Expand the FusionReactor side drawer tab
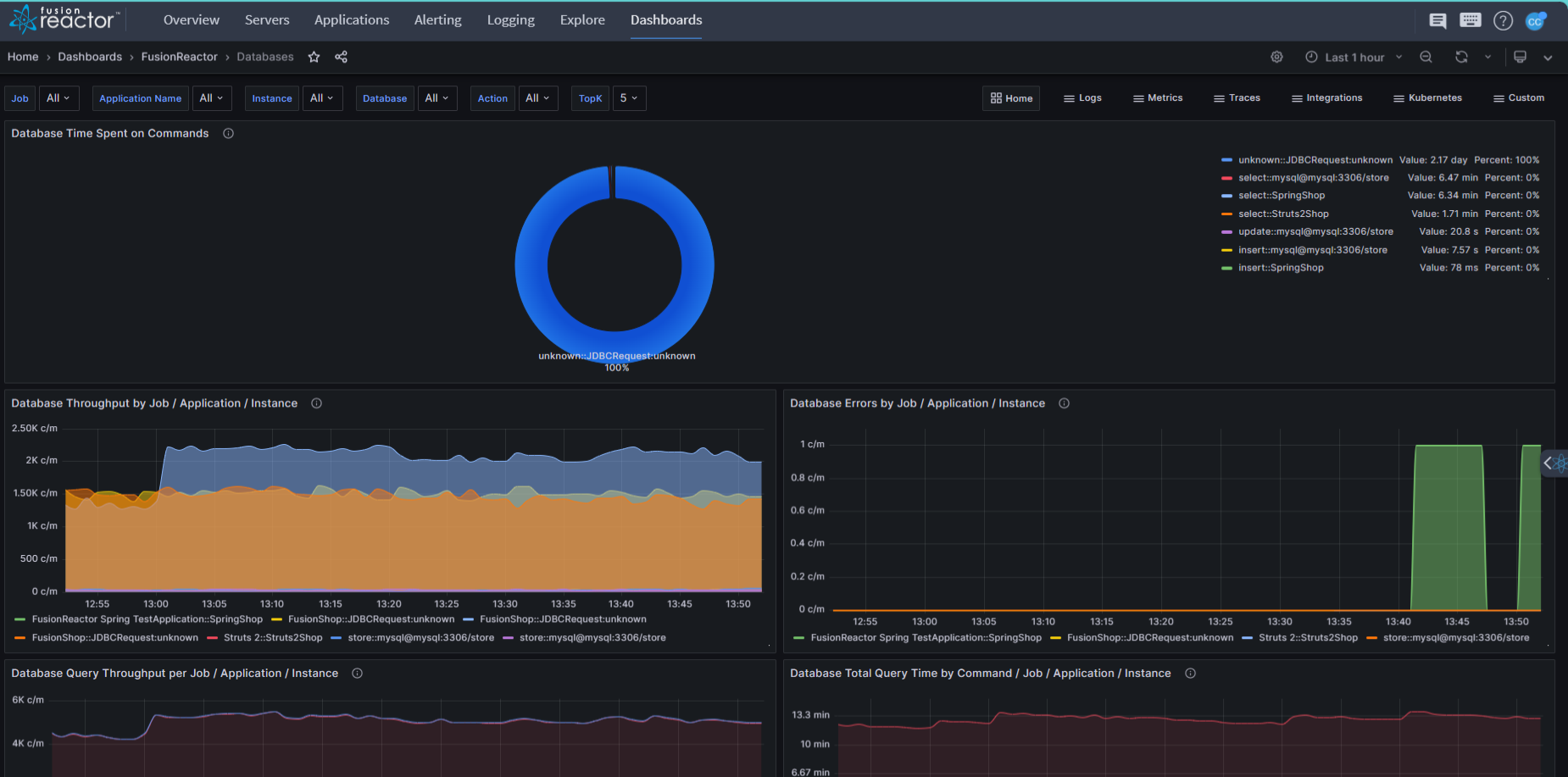Screen dimensions: 1568x777 [x=1555, y=463]
